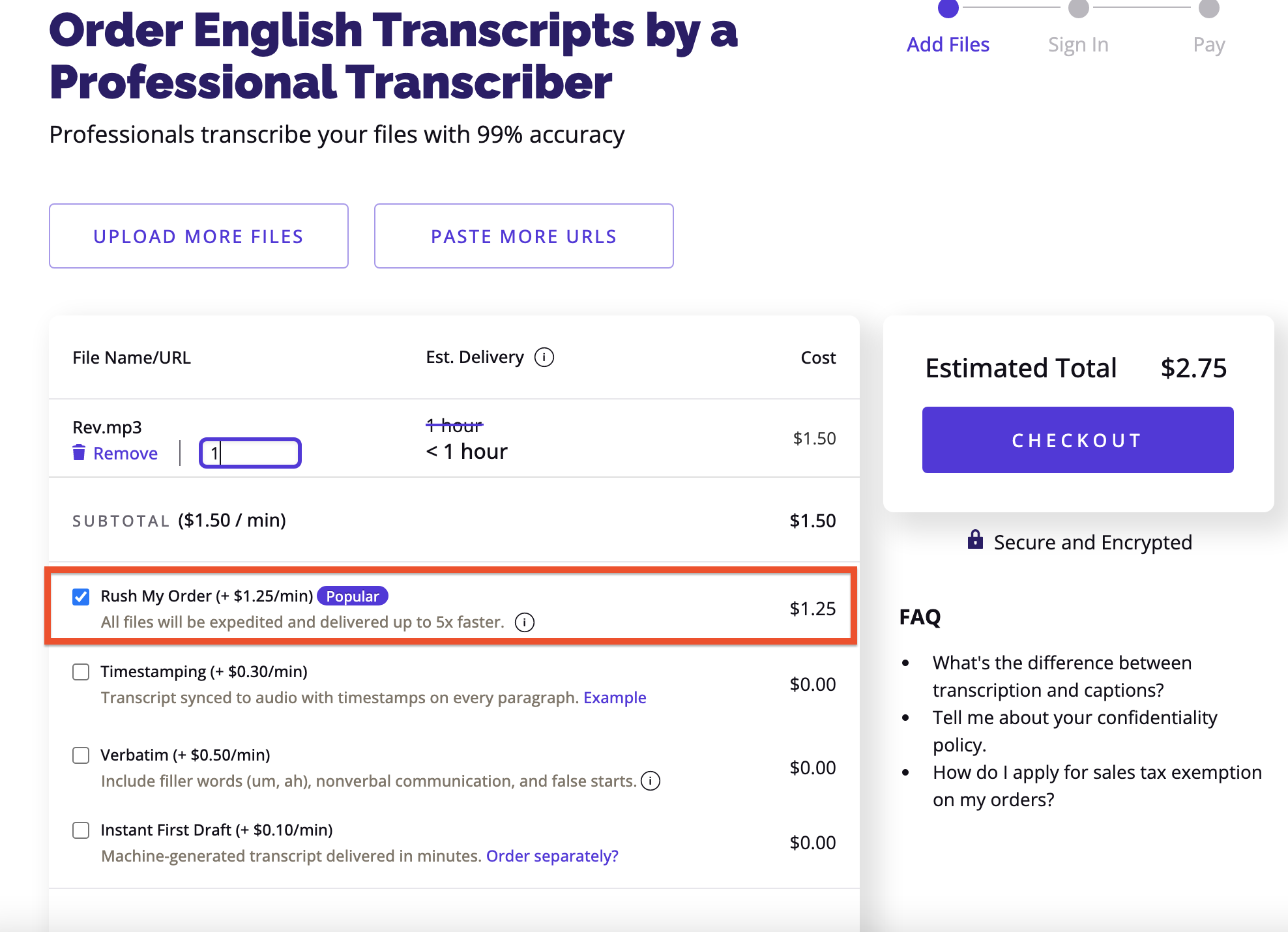Open the Timestamping Example link
Viewport: 1288px width, 932px height.
[x=615, y=697]
